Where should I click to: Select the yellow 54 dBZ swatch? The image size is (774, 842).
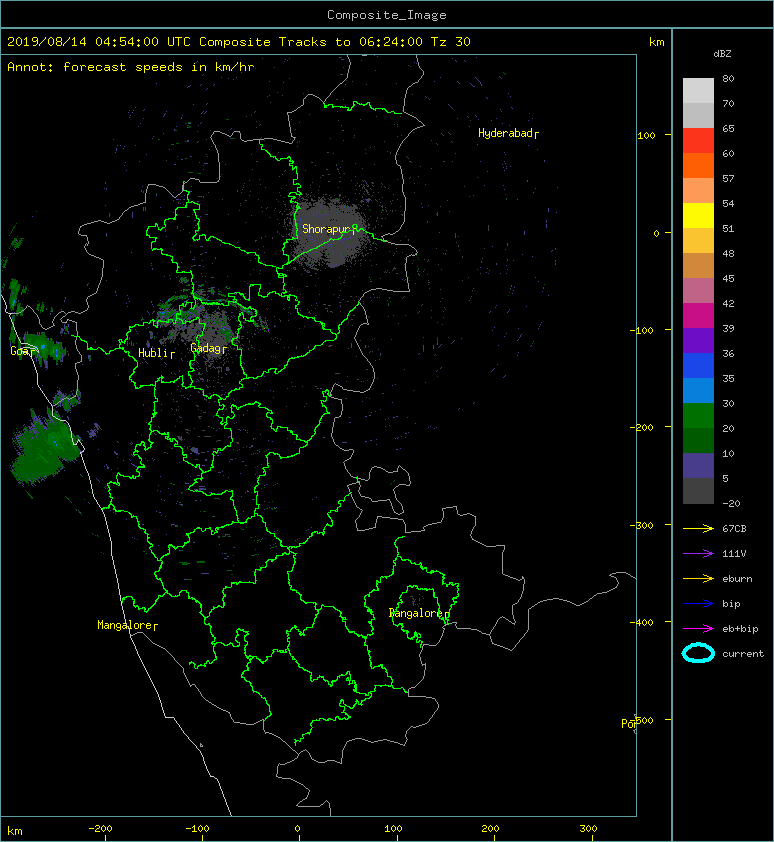698,215
